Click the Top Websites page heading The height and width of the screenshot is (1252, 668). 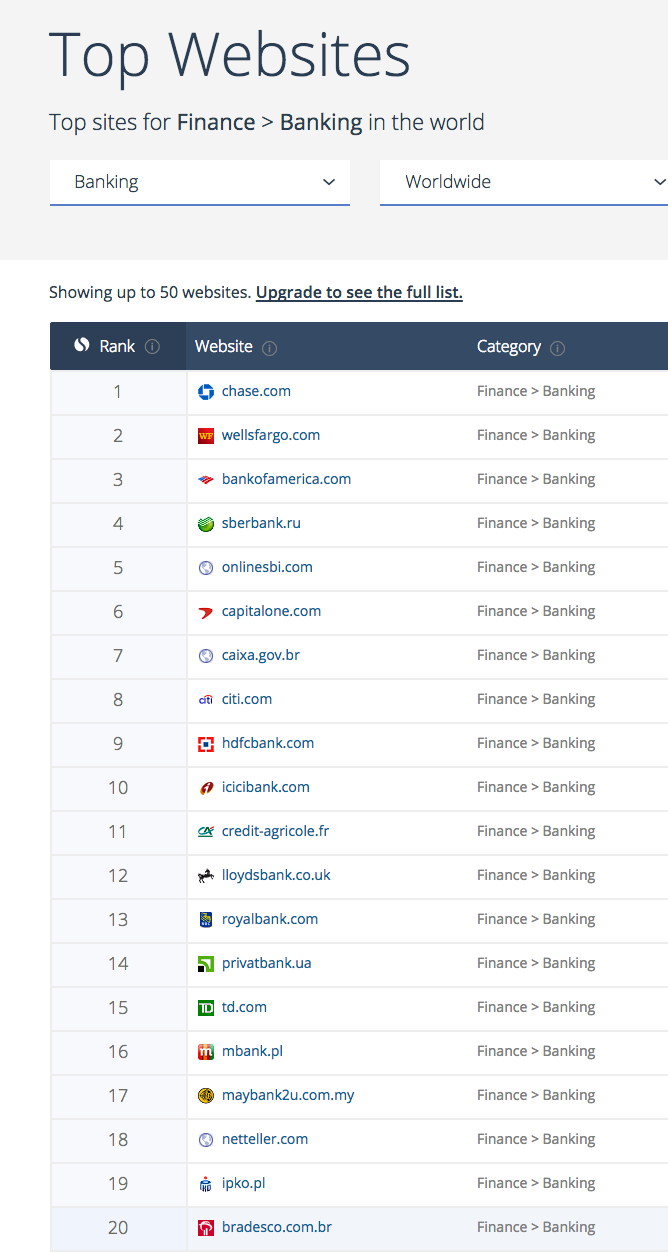pyautogui.click(x=230, y=54)
